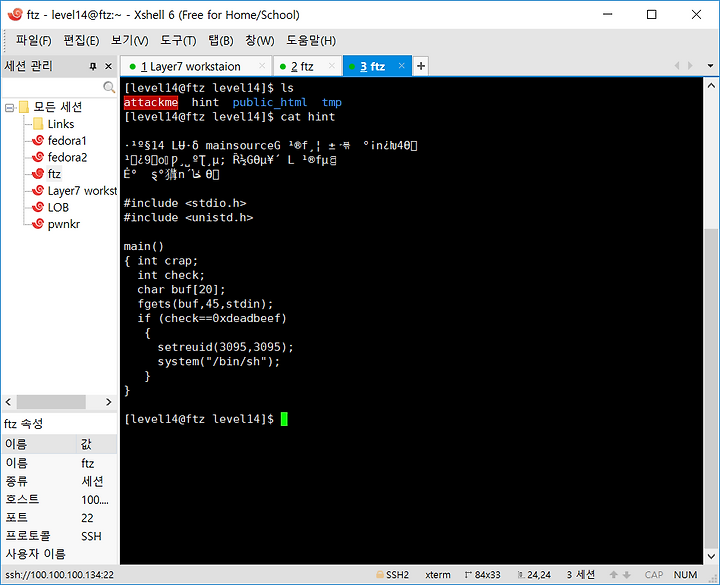The height and width of the screenshot is (585, 720).
Task: Select the pwnkr session
Action: tap(64, 224)
